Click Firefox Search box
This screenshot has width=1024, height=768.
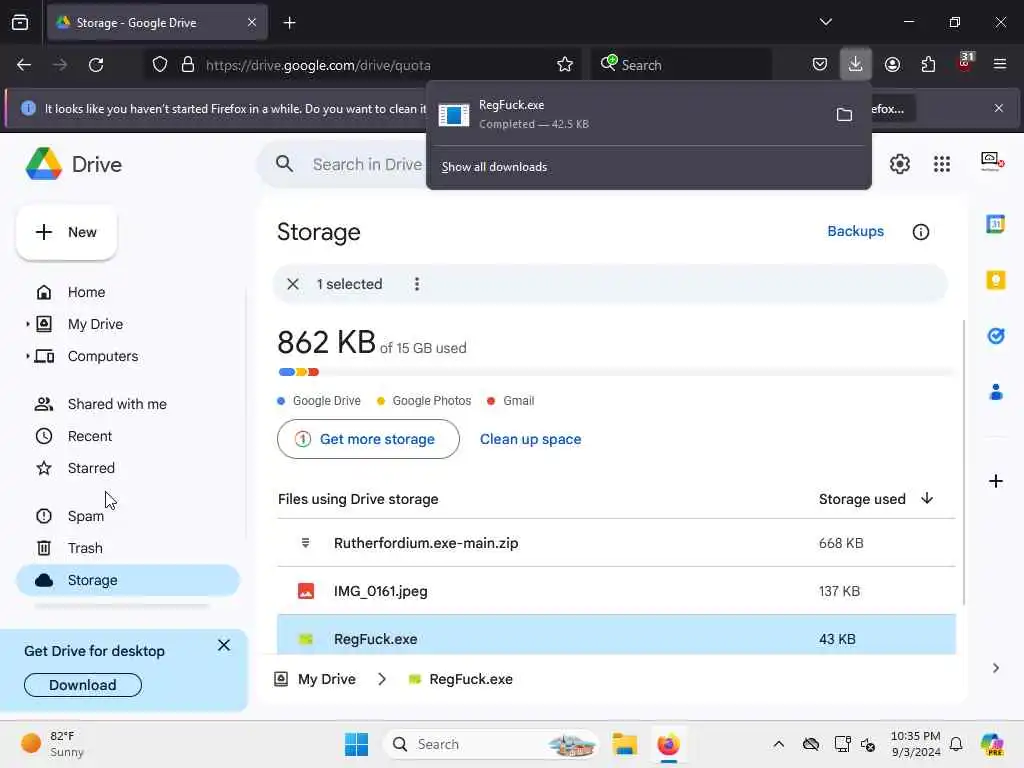coord(681,65)
